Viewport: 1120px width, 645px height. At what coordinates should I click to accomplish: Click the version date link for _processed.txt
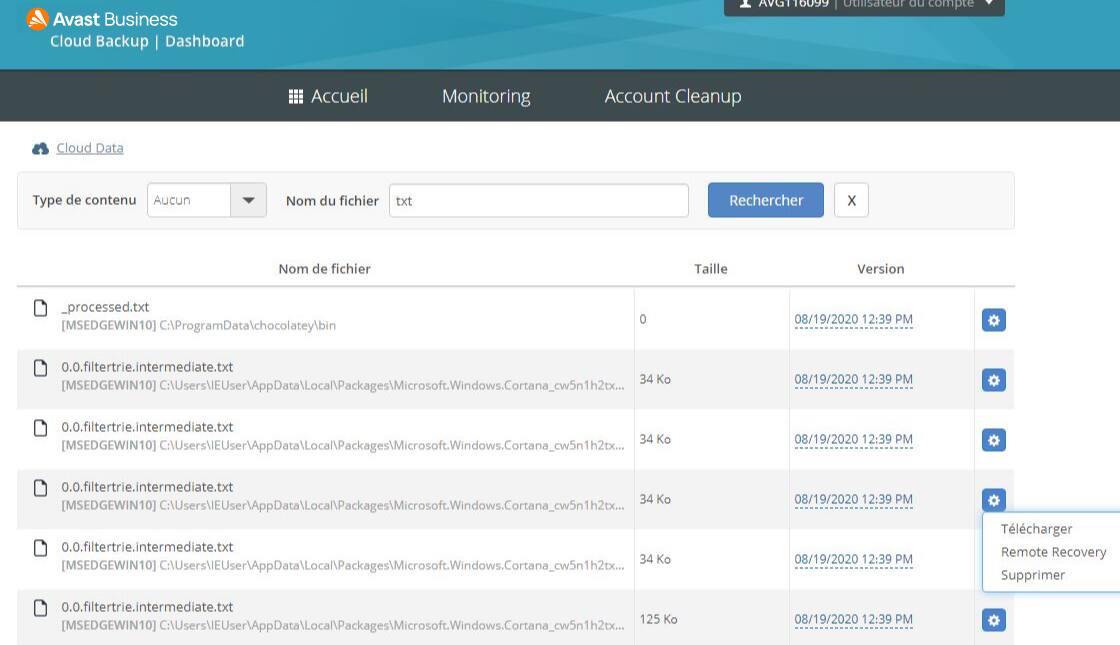853,320
